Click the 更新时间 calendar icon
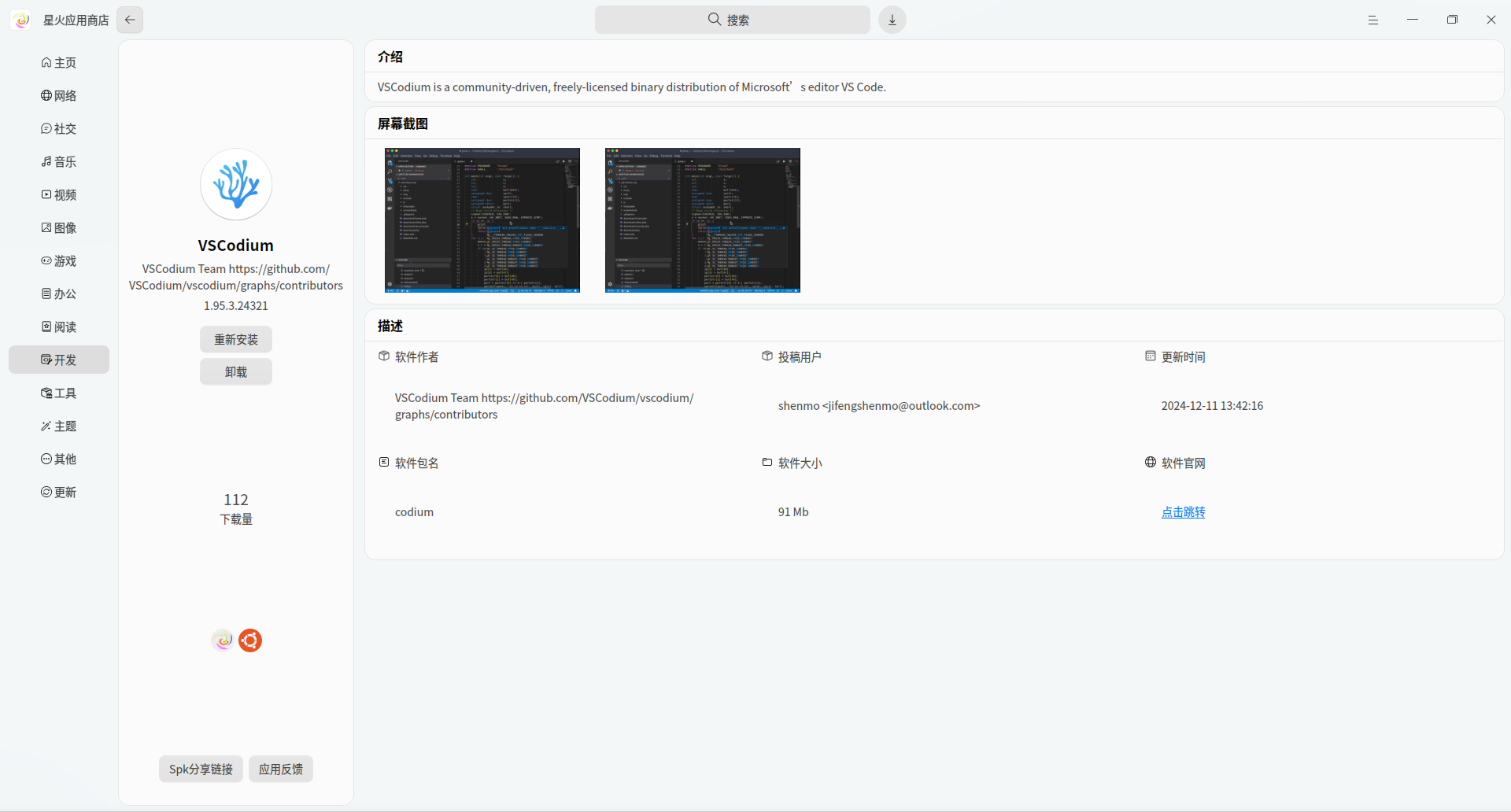 (x=1151, y=356)
